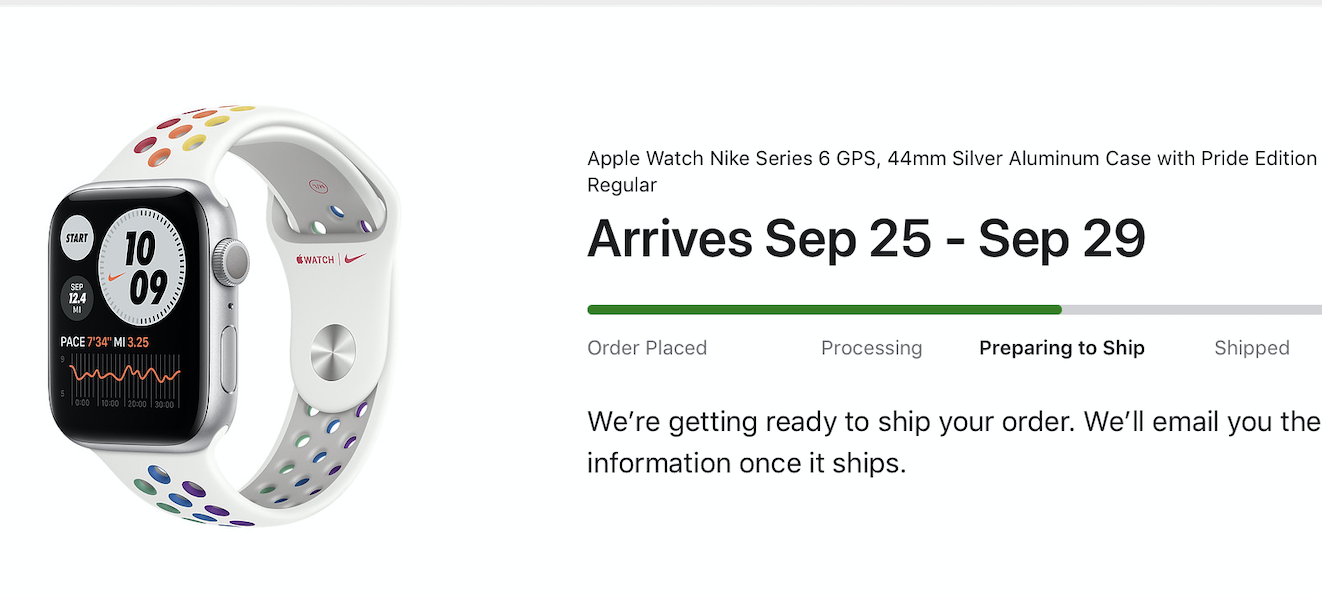1322x594 pixels.
Task: Jump to the Shipped step label
Action: 1251,348
